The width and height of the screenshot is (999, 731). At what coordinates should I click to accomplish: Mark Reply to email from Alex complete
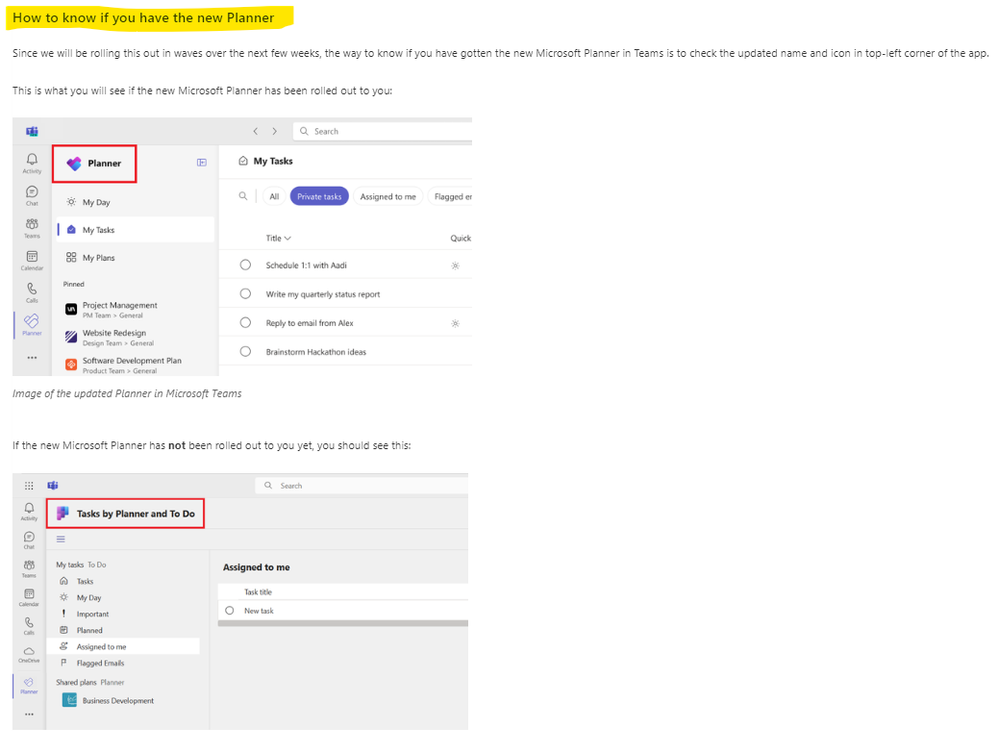click(245, 322)
